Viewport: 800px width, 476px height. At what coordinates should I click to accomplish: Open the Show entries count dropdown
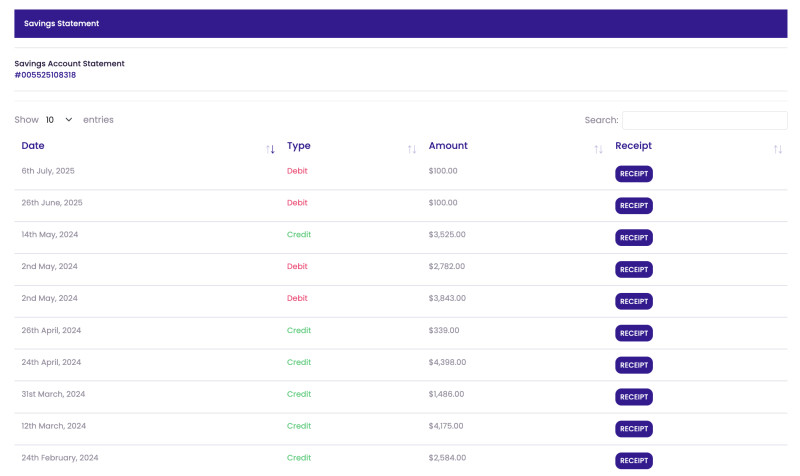59,120
